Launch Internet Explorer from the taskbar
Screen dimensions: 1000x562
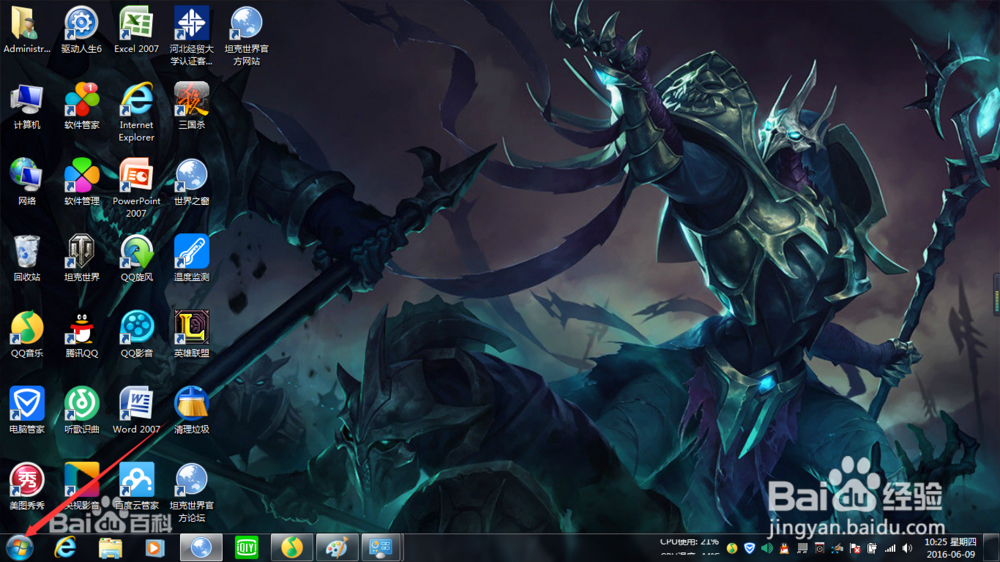coord(65,548)
